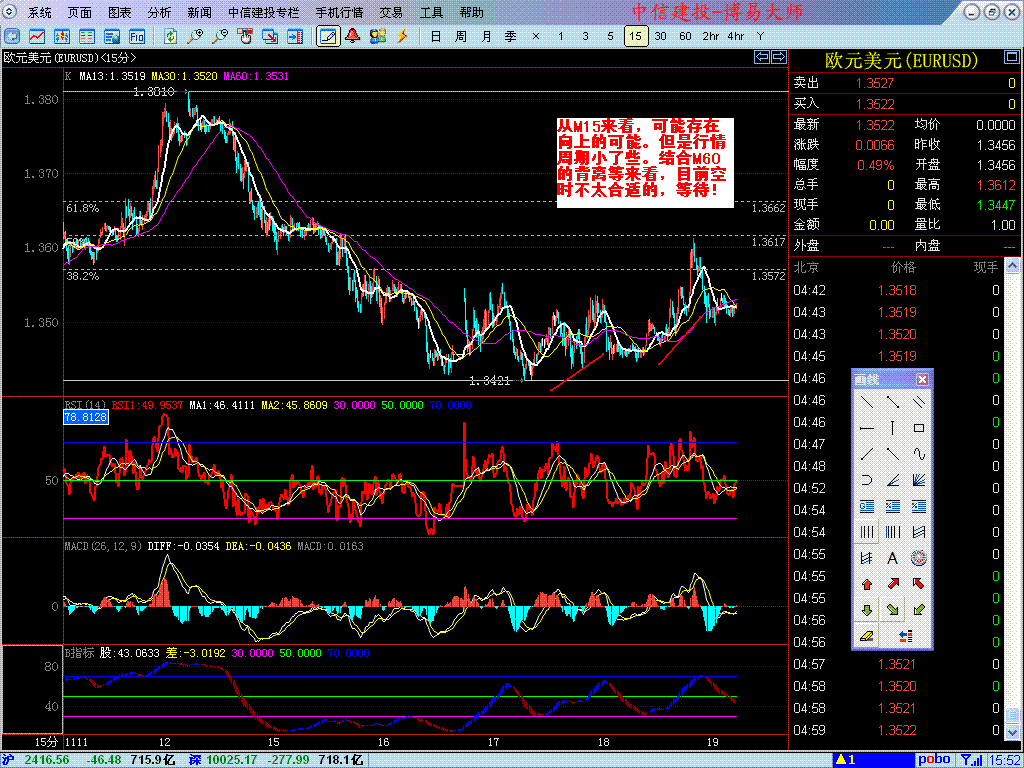Select the horizontal line drawing tool
Screen dimensions: 1024x768
click(867, 428)
